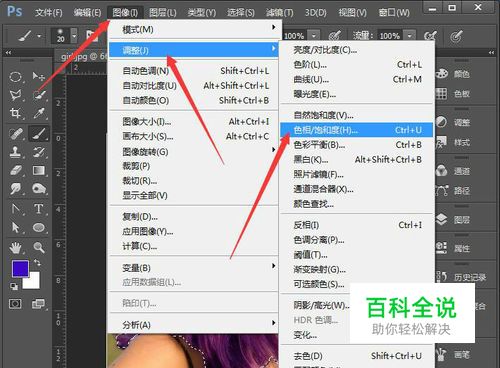Choose 曲线(U)... adjustment
Screen dimensions: 500x368
[357, 79]
